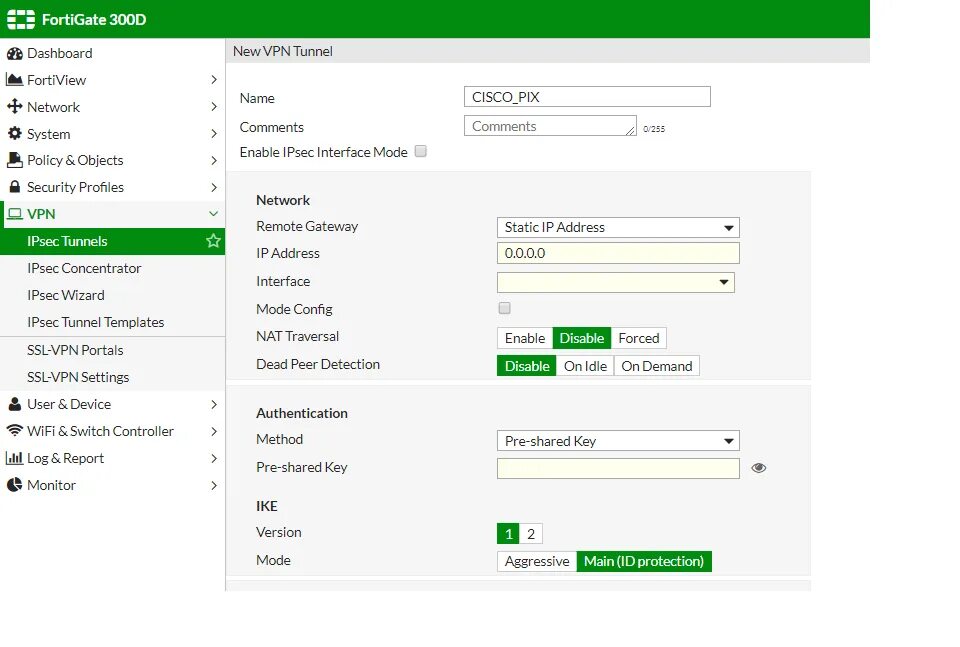This screenshot has width=960, height=647.
Task: Click the VPN laptop icon
Action: [x=15, y=214]
